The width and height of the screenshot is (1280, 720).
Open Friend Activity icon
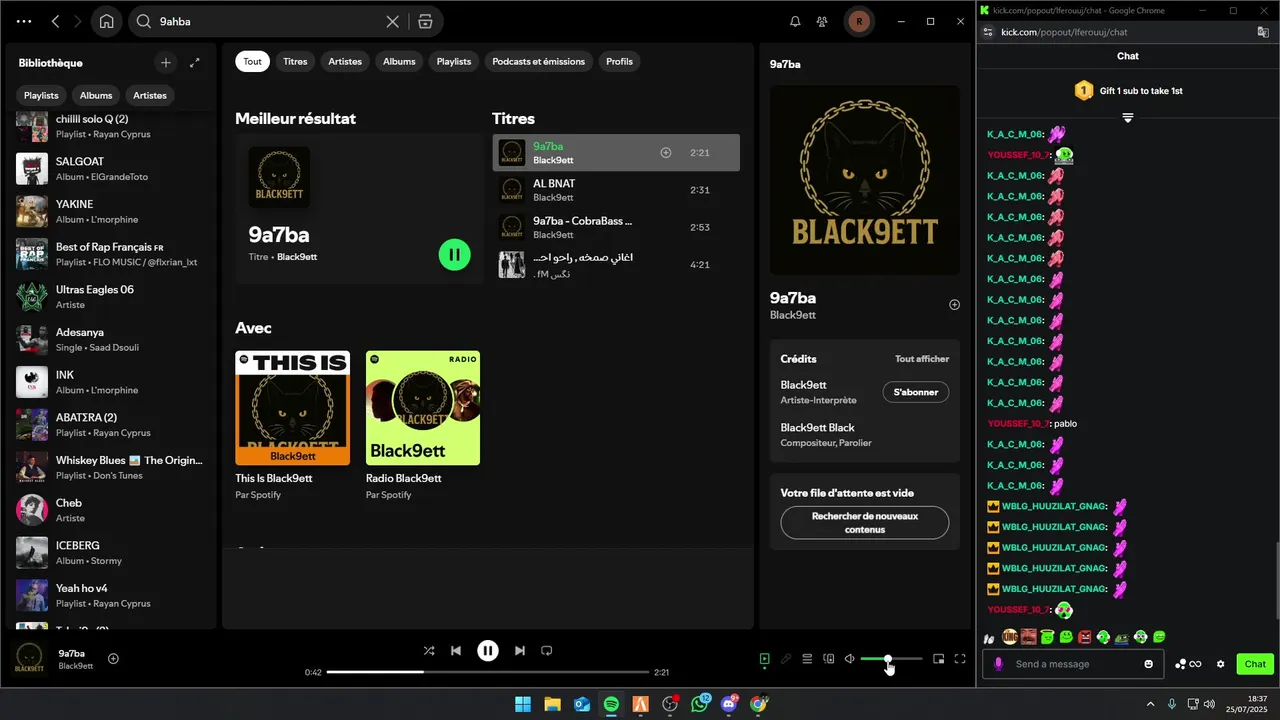tap(822, 21)
